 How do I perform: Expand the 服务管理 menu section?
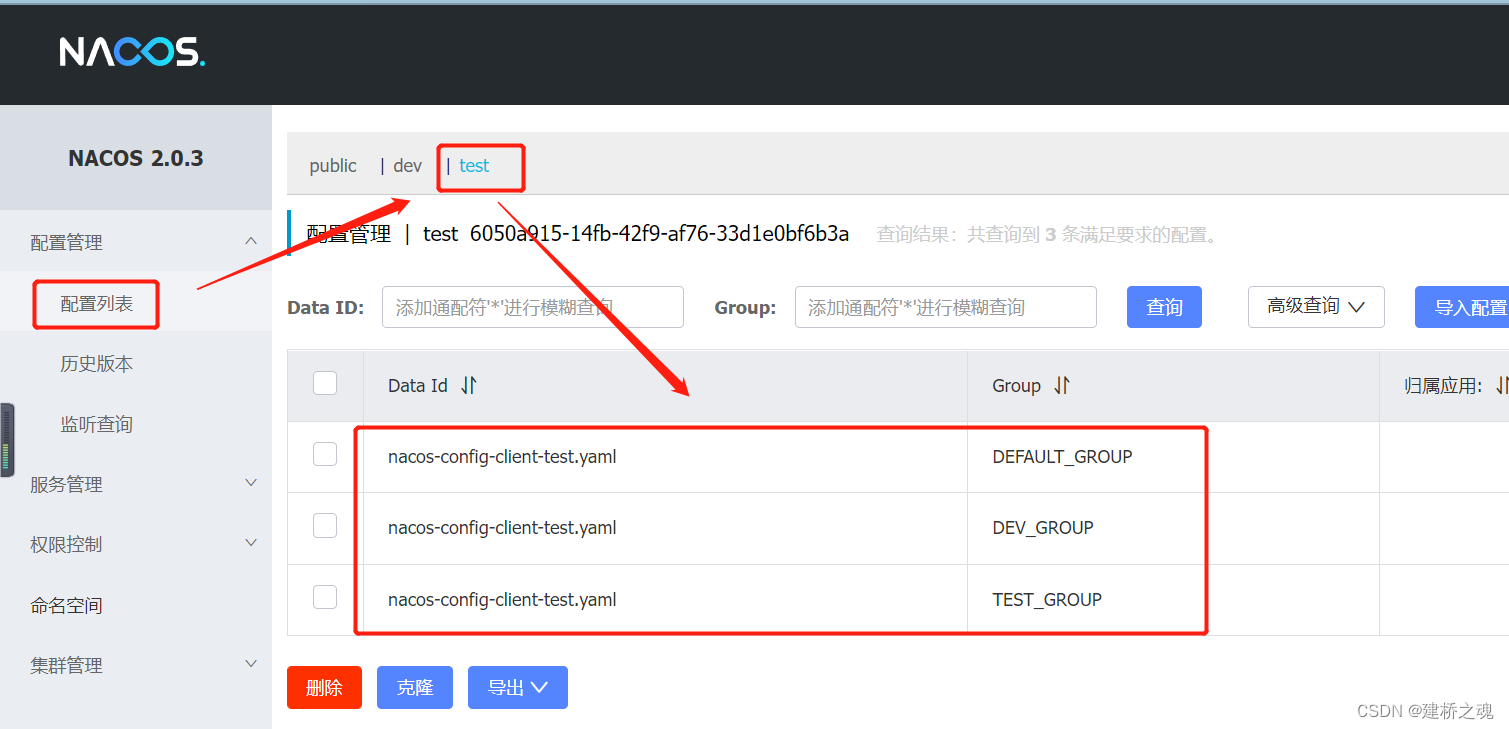(x=251, y=483)
